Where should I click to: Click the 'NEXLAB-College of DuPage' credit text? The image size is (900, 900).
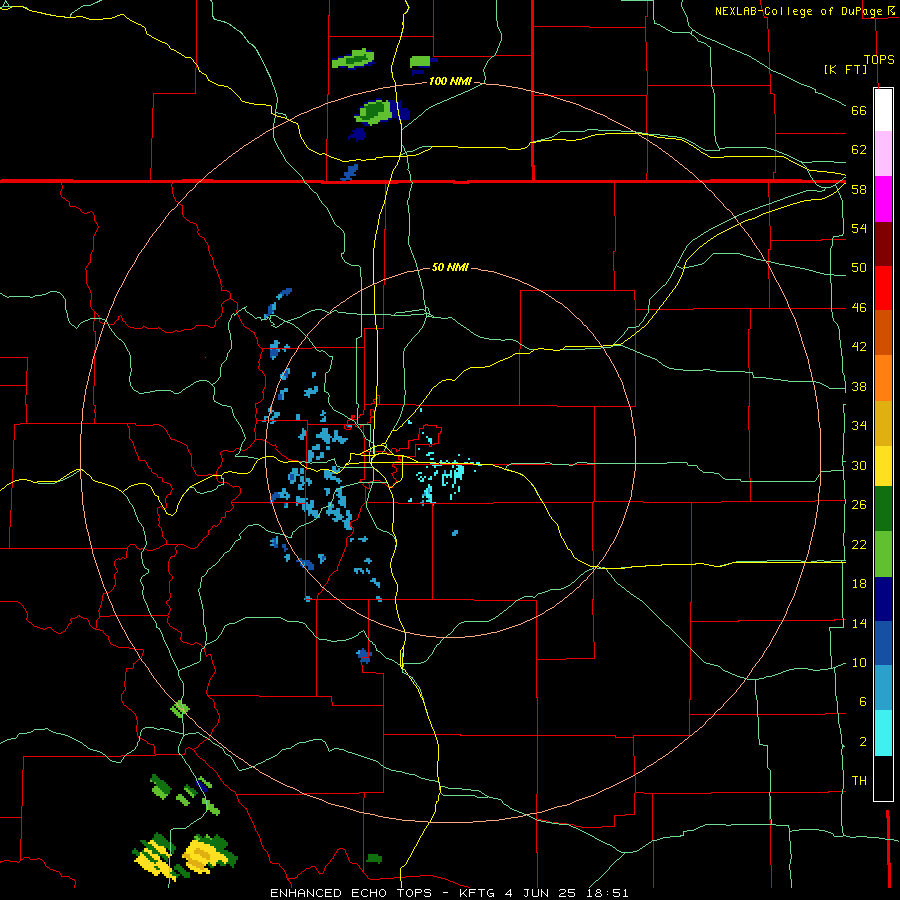[x=800, y=11]
